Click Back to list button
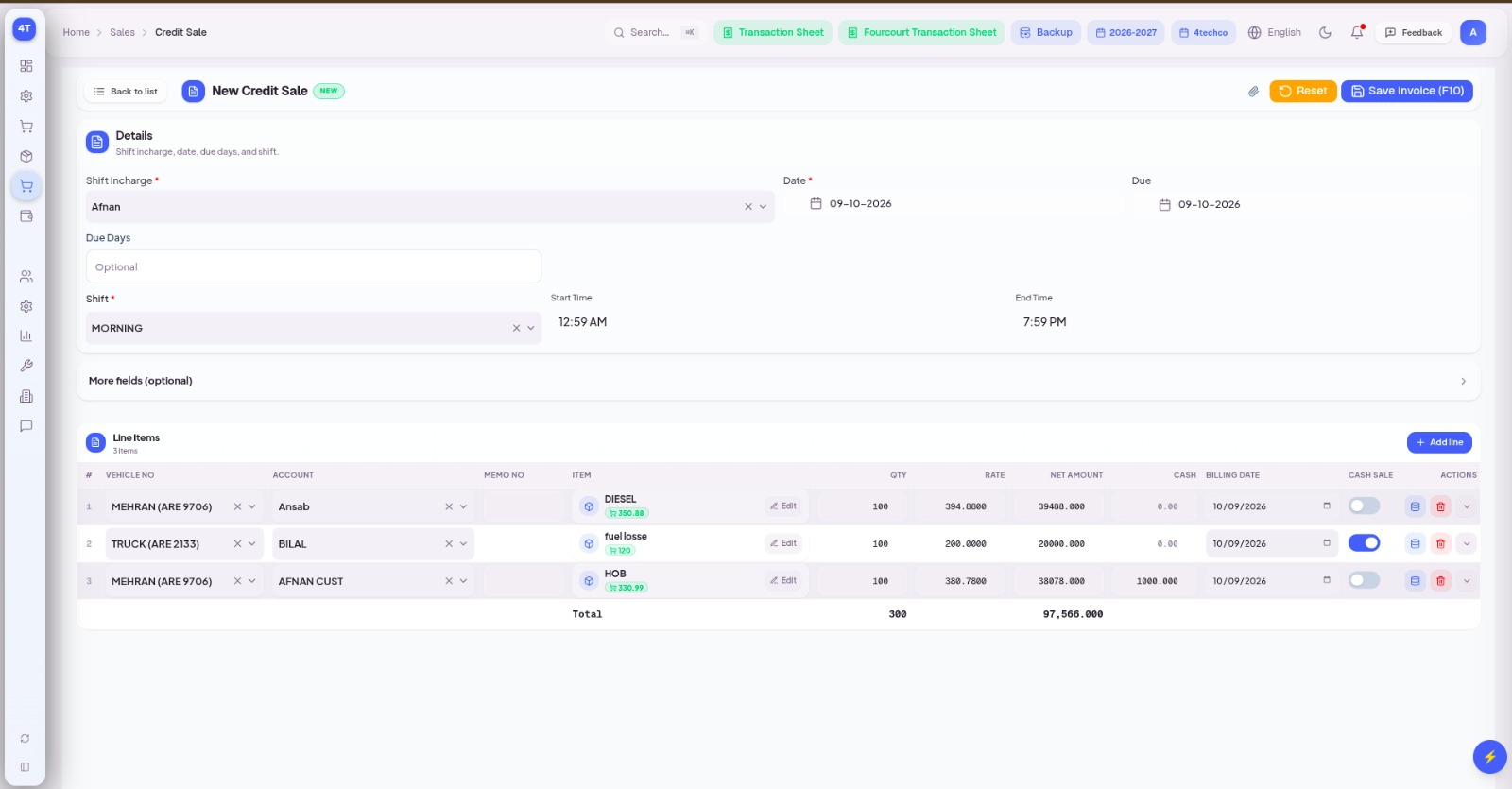 coord(126,92)
